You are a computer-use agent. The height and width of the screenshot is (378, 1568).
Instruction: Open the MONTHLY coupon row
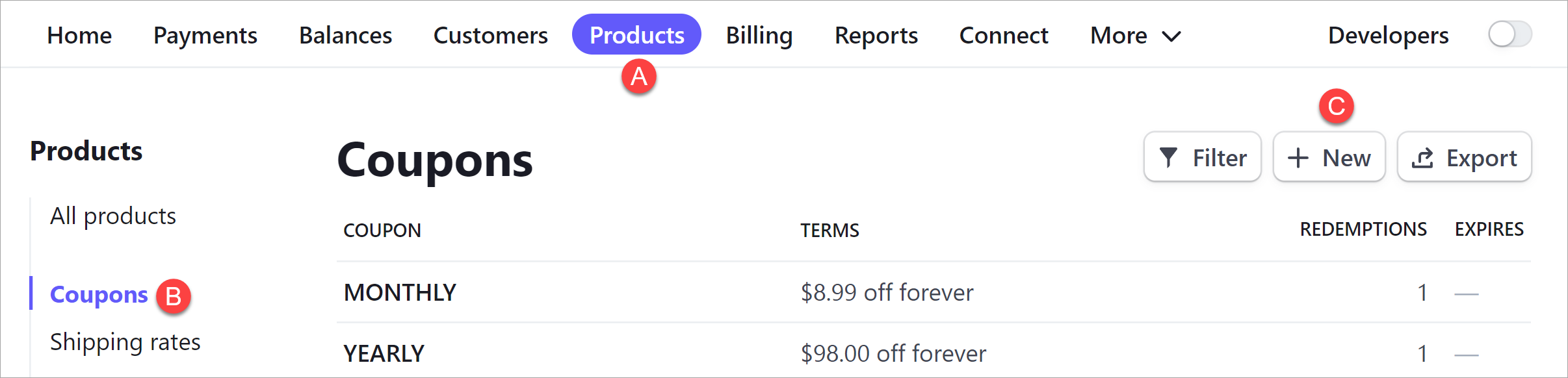click(399, 292)
